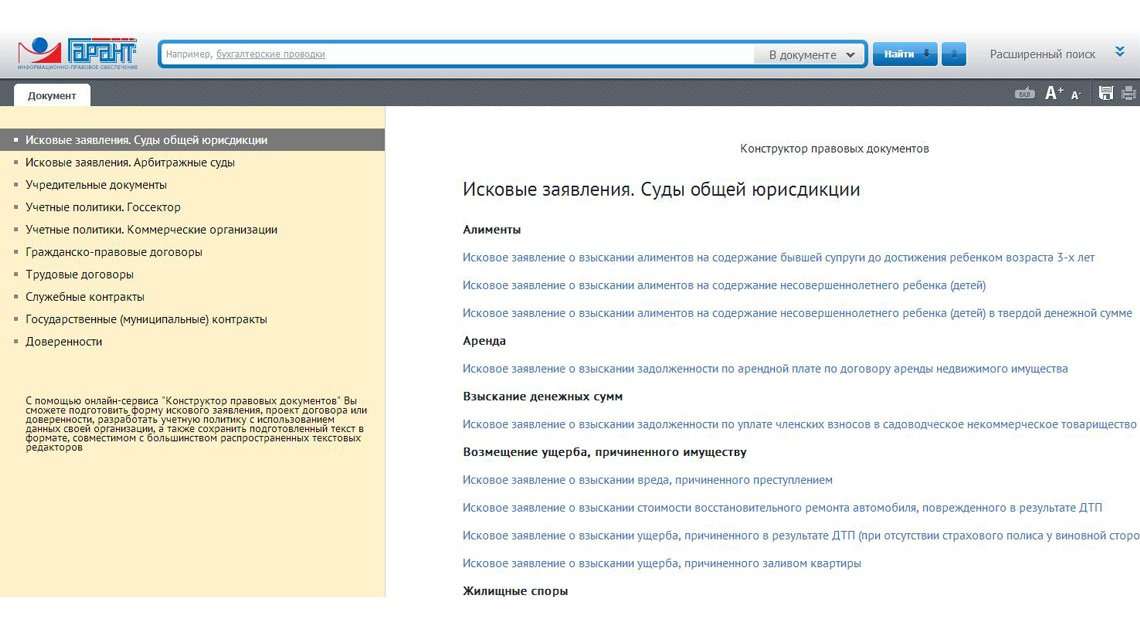Open claim for harm "причиненного преступлением"

647,480
